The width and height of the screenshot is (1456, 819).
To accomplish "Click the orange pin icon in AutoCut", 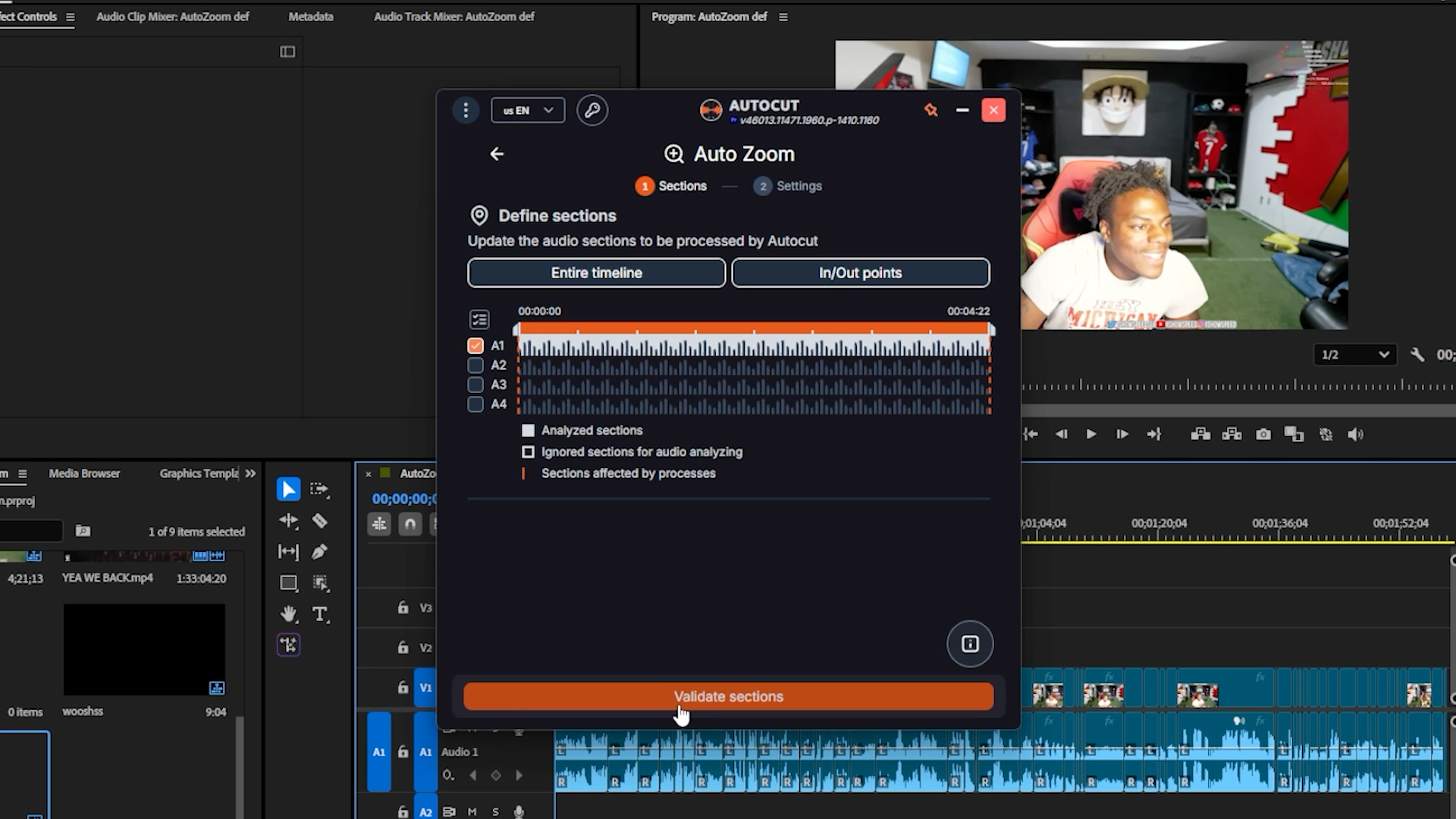I will pos(931,111).
